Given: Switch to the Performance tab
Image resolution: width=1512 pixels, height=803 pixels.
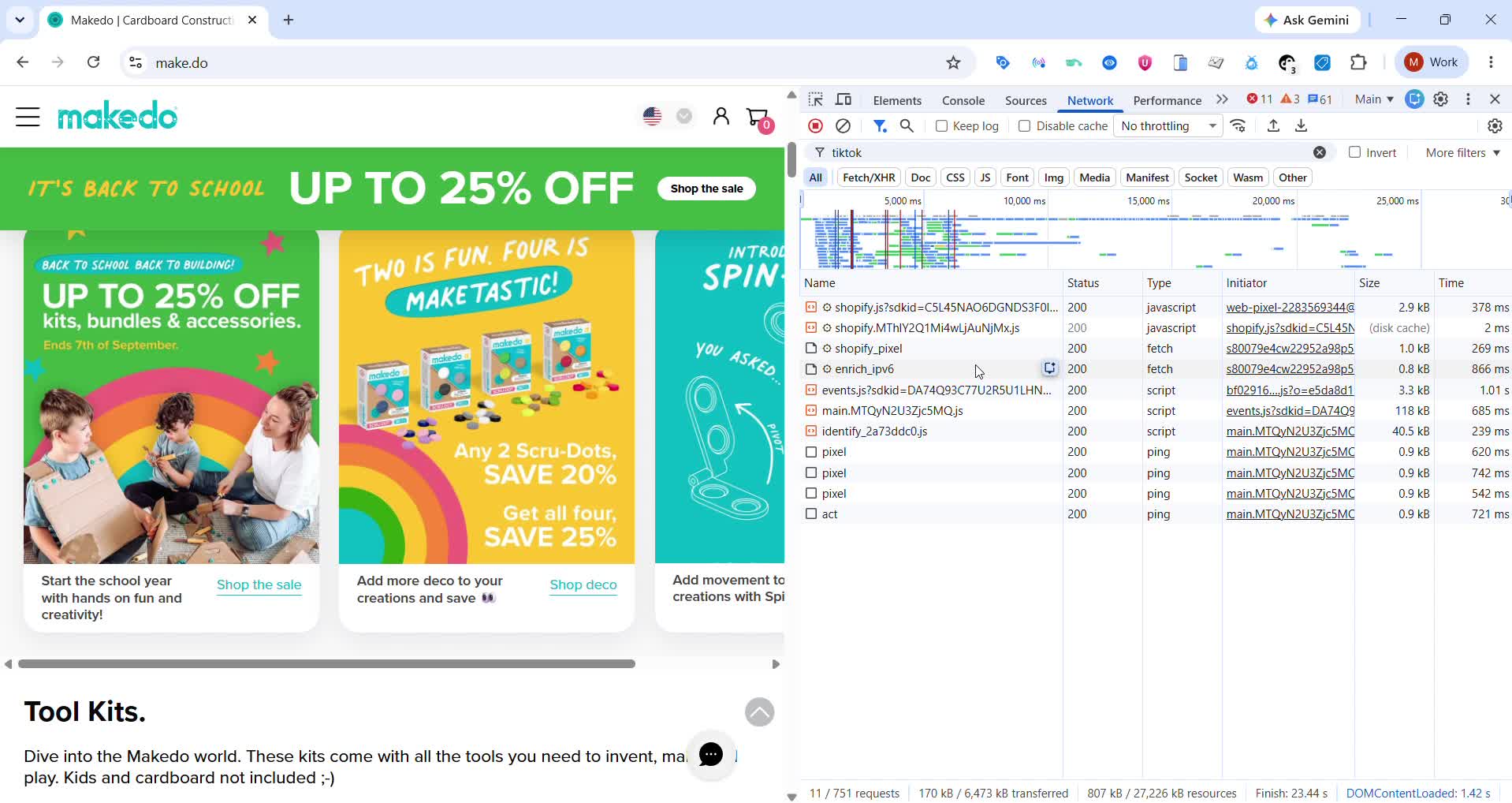Looking at the screenshot, I should pos(1167,100).
